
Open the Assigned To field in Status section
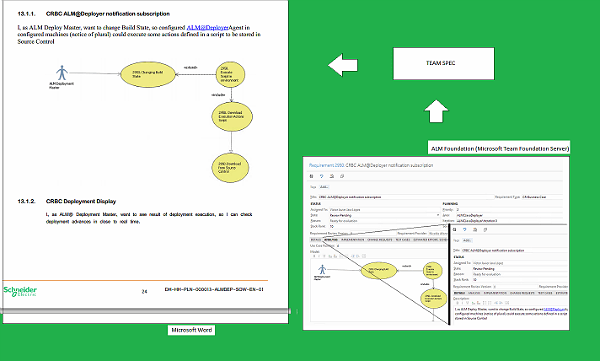click(x=384, y=210)
